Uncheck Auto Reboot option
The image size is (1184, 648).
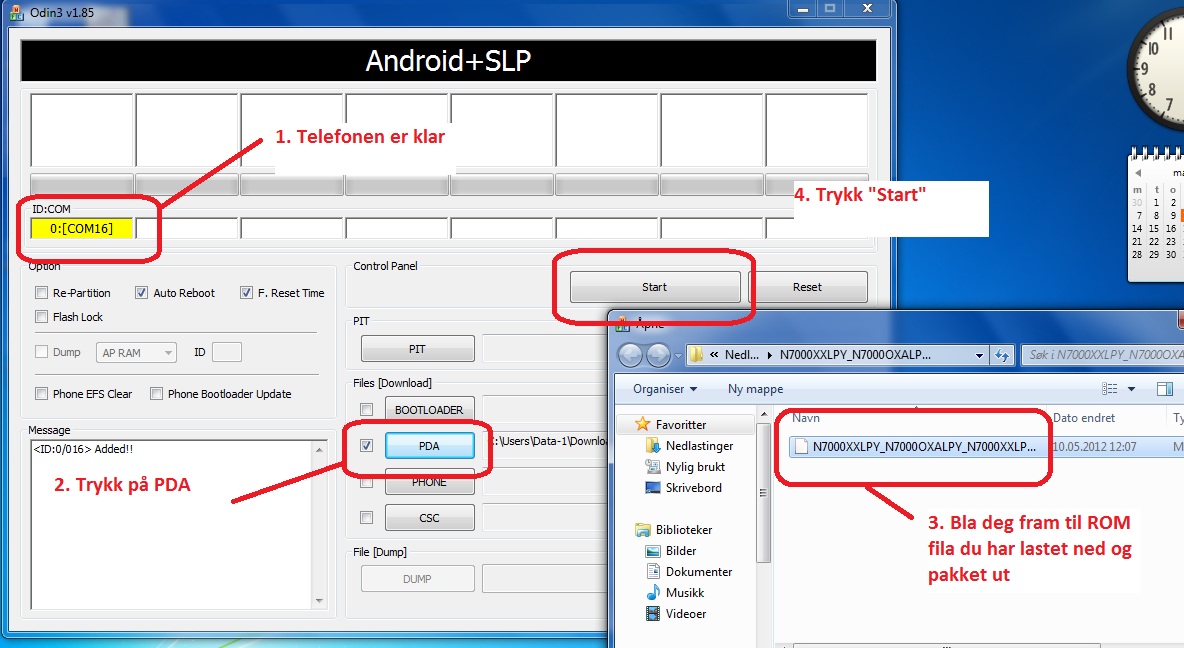coord(141,293)
